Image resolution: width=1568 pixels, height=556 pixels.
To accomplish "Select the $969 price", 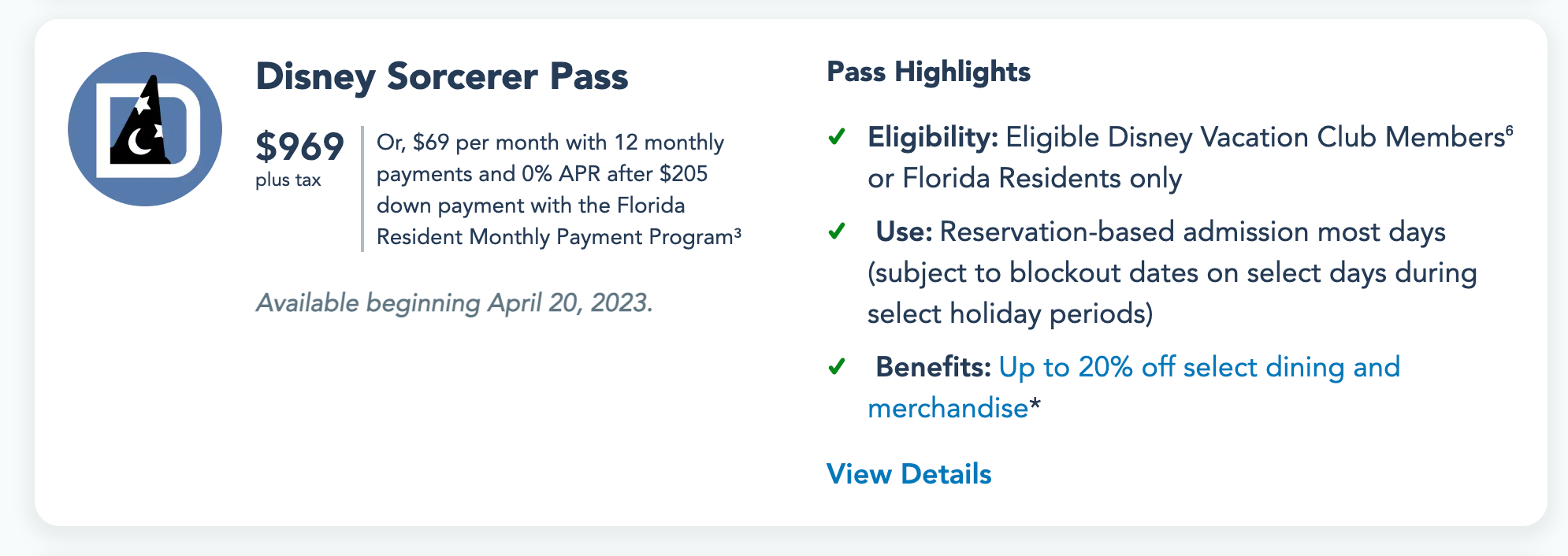I will [x=299, y=146].
